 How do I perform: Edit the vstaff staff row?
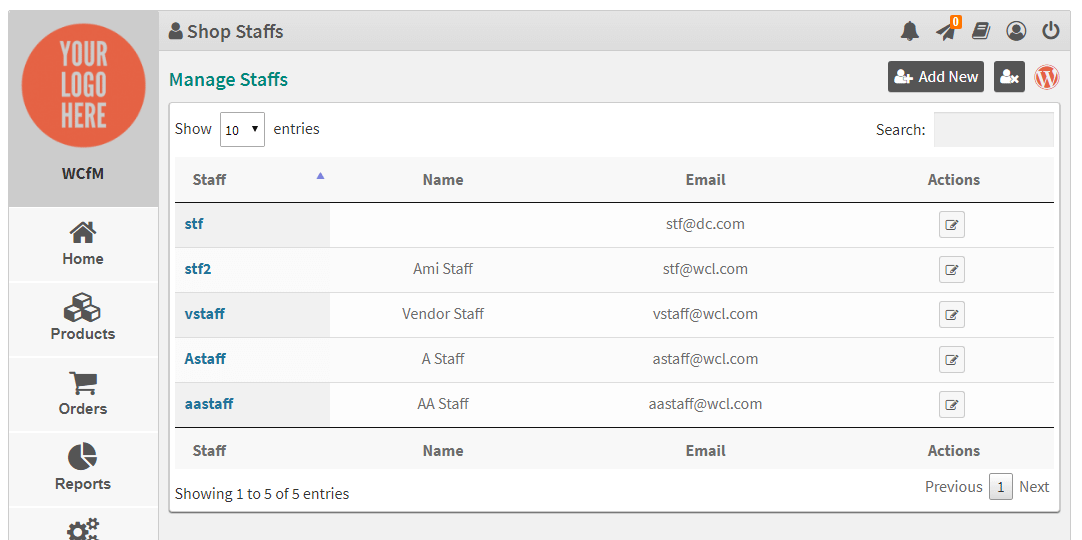(952, 314)
